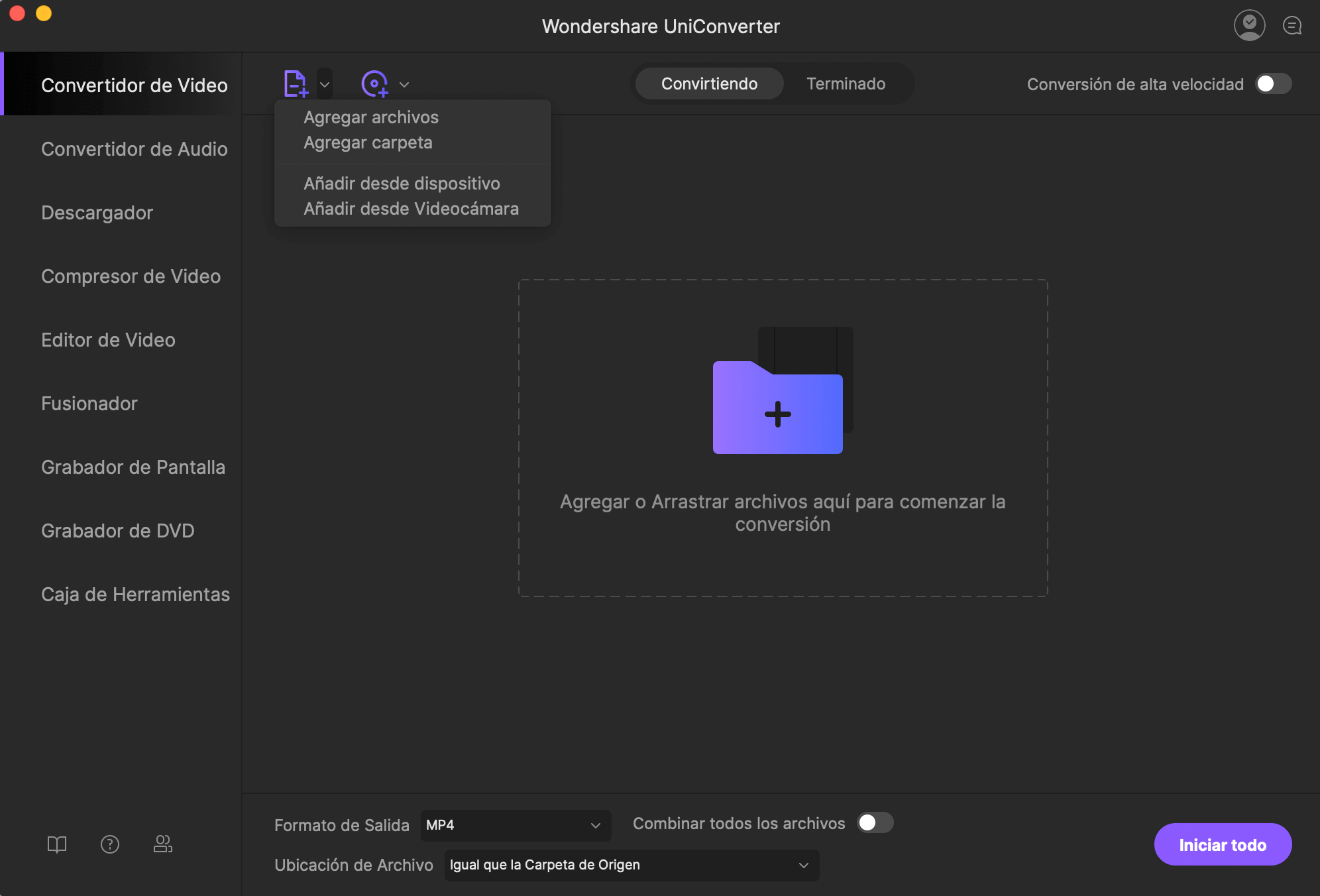This screenshot has height=896, width=1320.
Task: Open the Formato de Salida MP4 dropdown
Action: (x=515, y=825)
